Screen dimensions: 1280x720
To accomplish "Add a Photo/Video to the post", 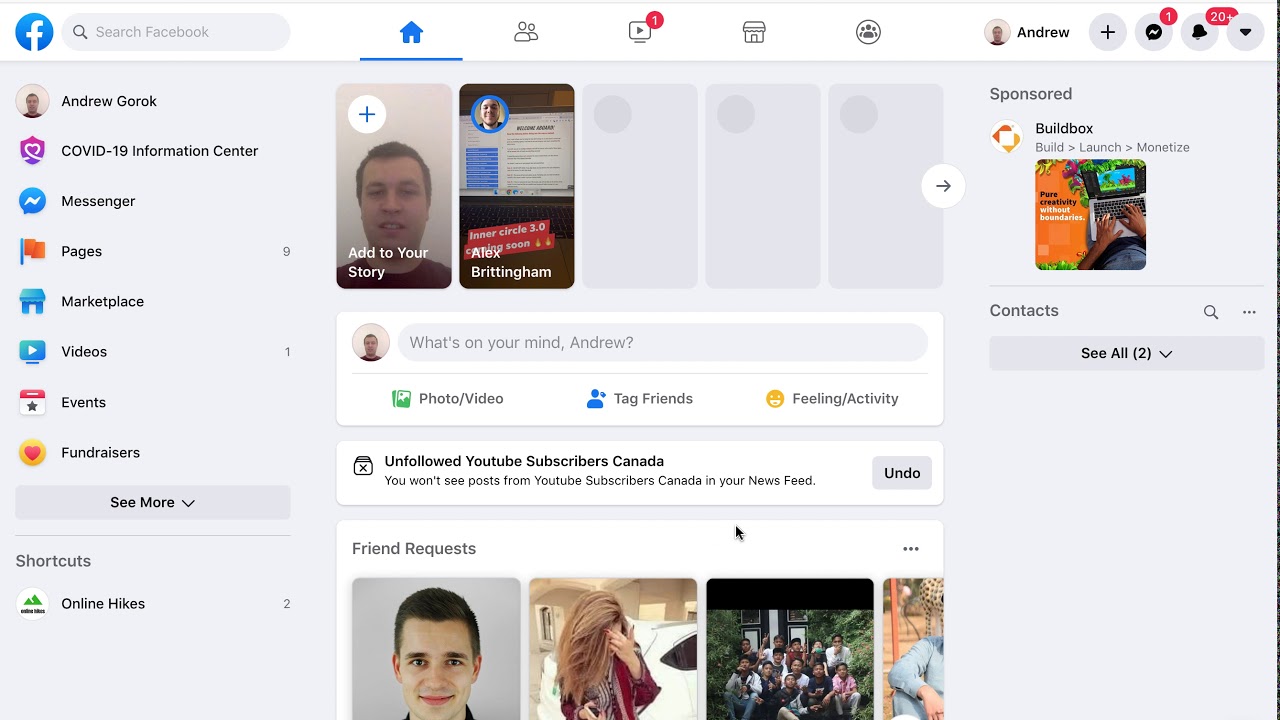I will [x=448, y=398].
